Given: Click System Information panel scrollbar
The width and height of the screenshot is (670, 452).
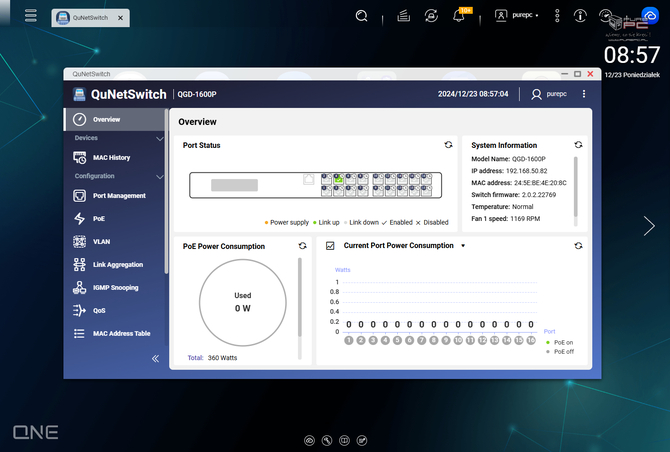Looking at the screenshot, I should (576, 187).
